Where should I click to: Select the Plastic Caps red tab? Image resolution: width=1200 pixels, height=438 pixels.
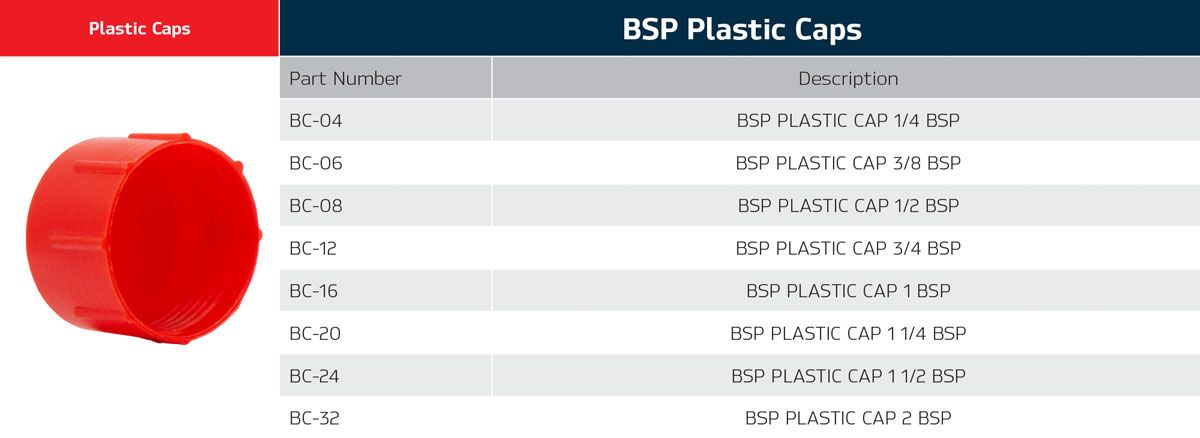tap(139, 28)
